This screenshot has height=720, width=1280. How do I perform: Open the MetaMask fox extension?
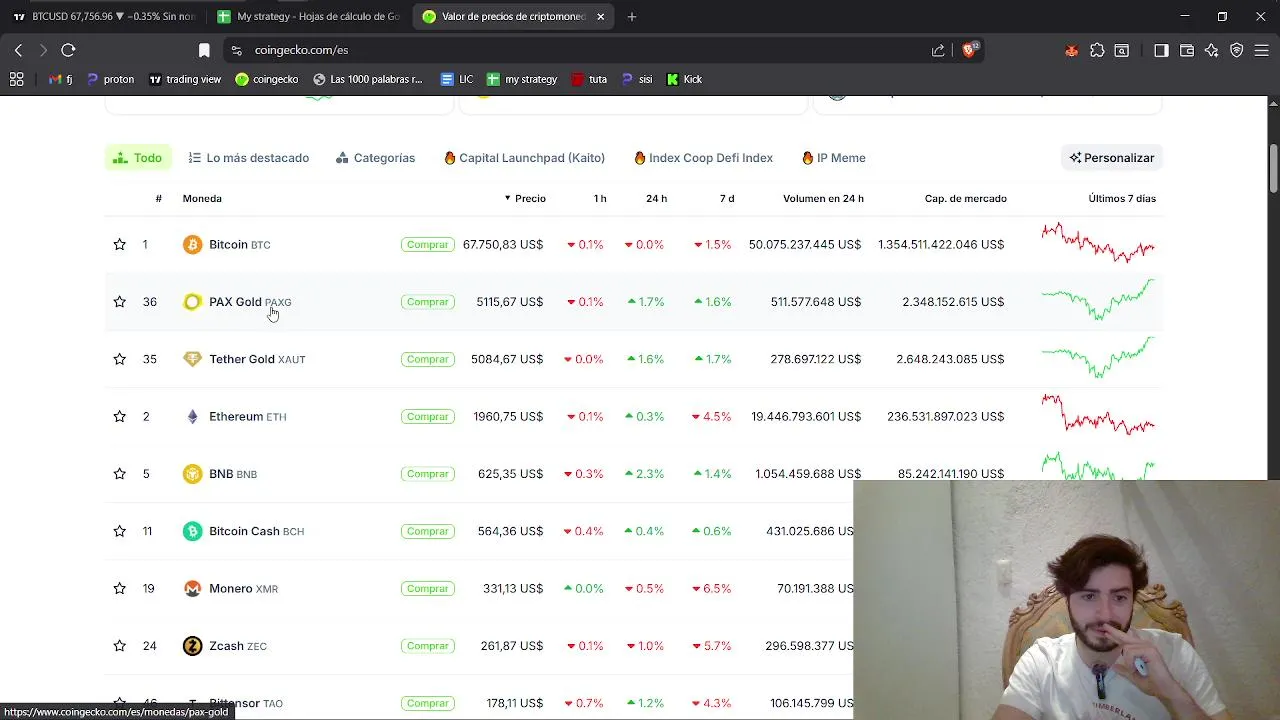[x=1072, y=50]
